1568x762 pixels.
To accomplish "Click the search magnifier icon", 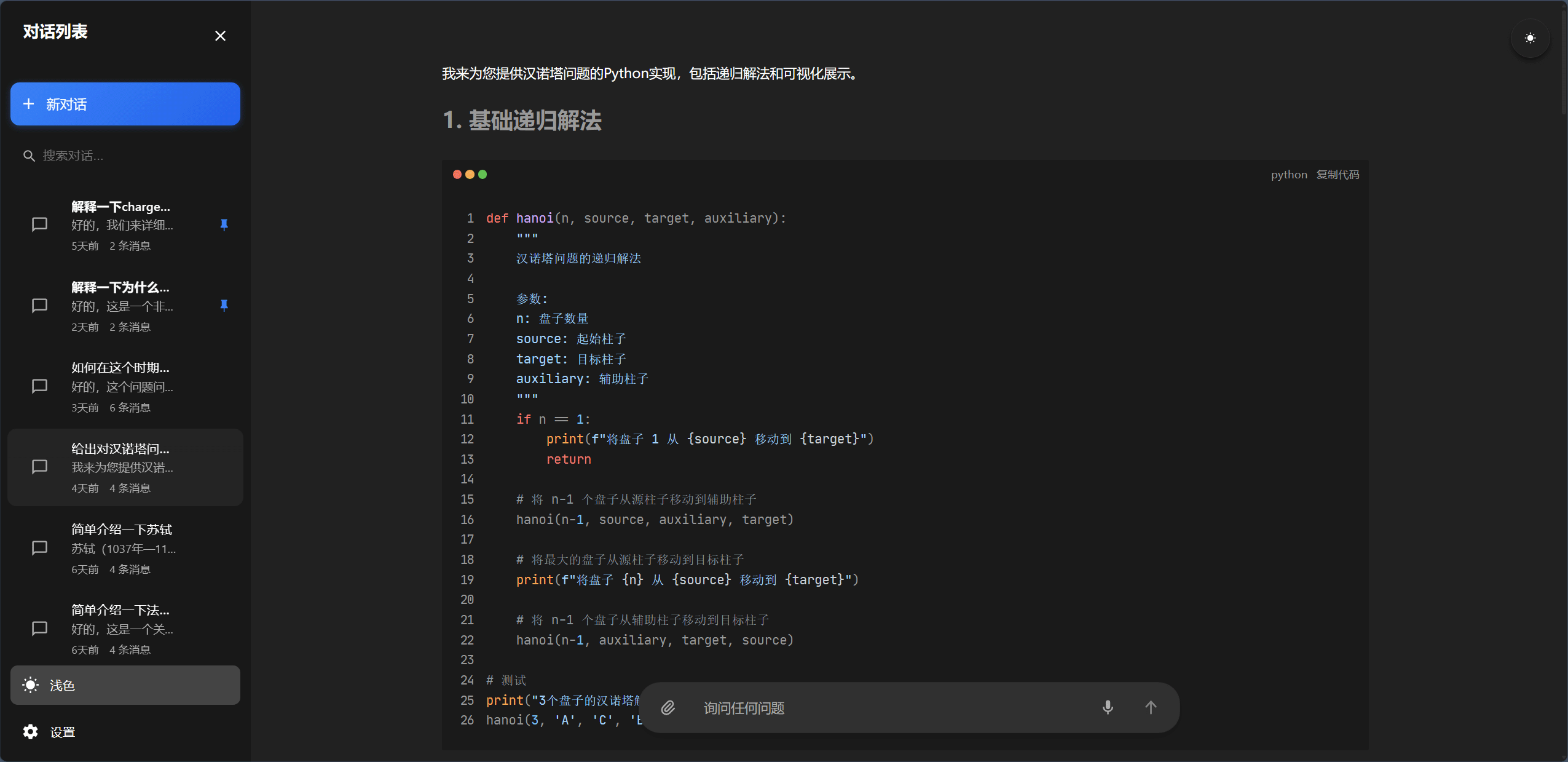I will [28, 156].
